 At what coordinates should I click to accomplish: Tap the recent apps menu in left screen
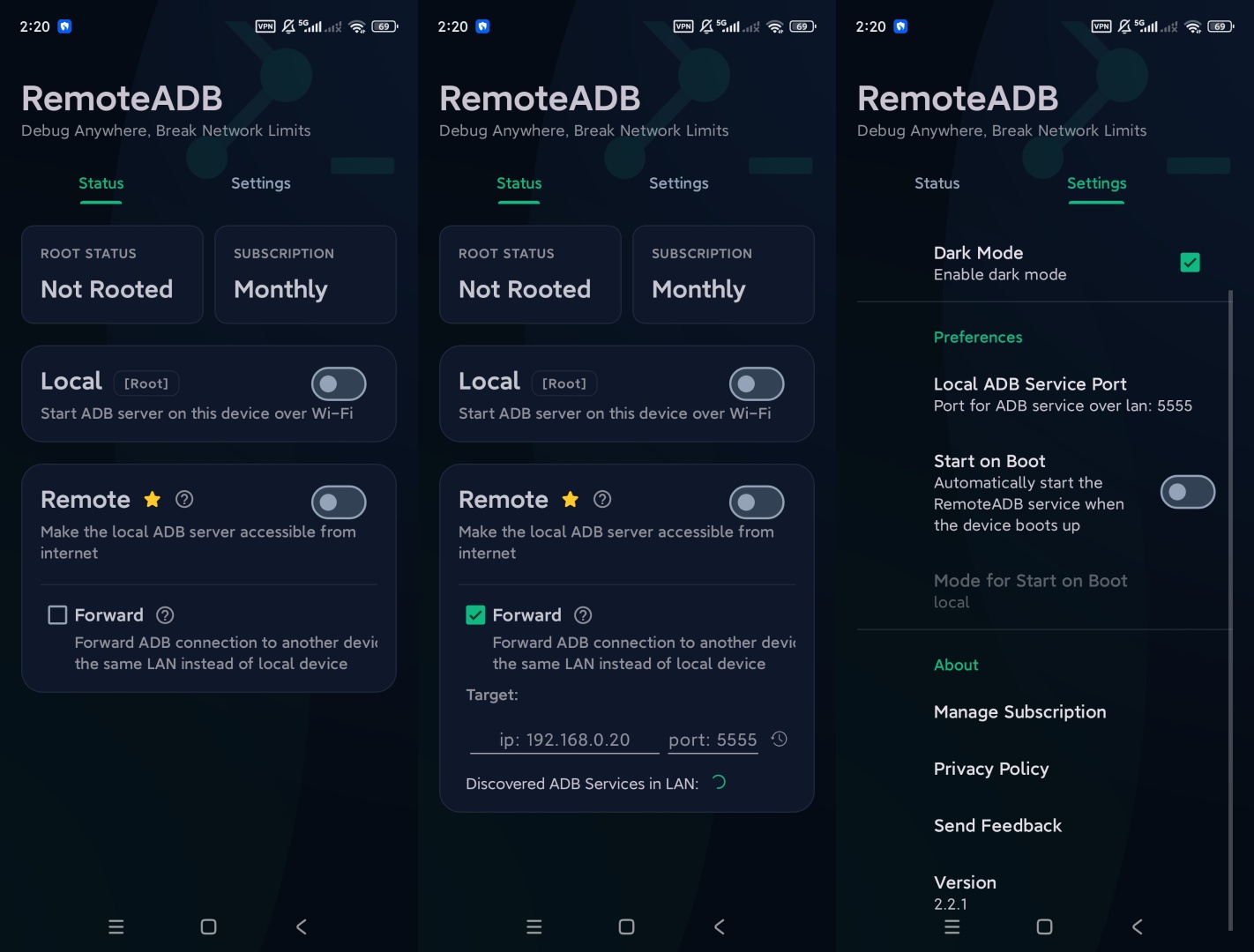tap(116, 926)
